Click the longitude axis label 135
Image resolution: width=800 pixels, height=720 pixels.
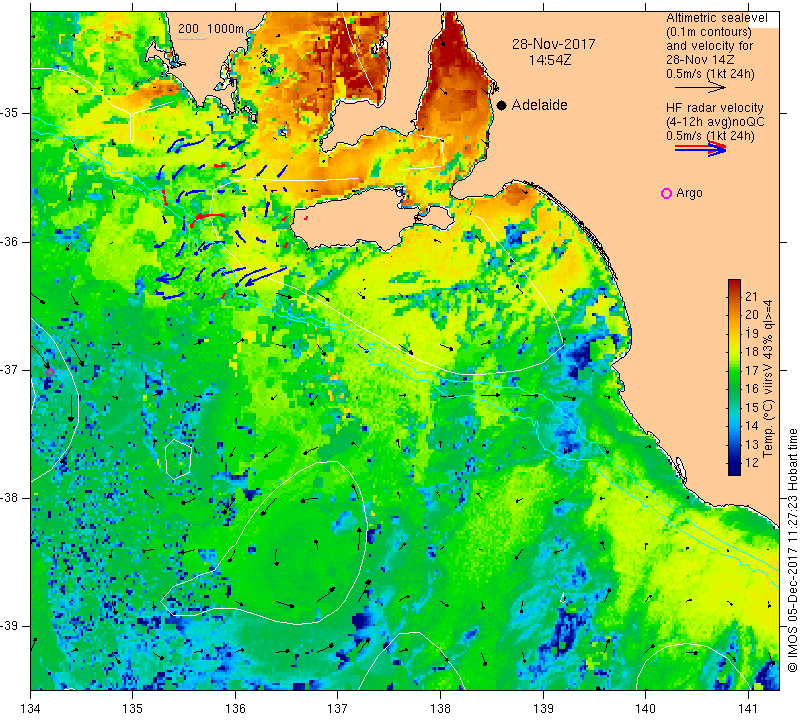(x=133, y=709)
